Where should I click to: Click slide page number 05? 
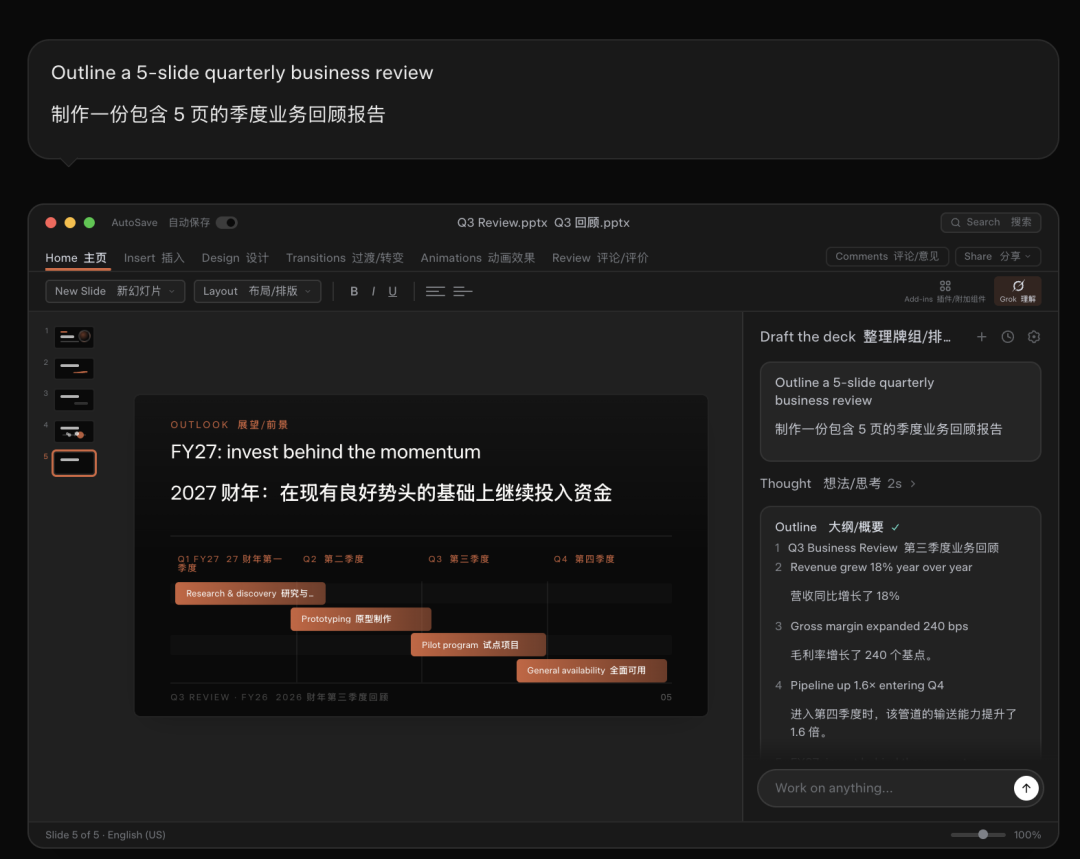point(666,697)
